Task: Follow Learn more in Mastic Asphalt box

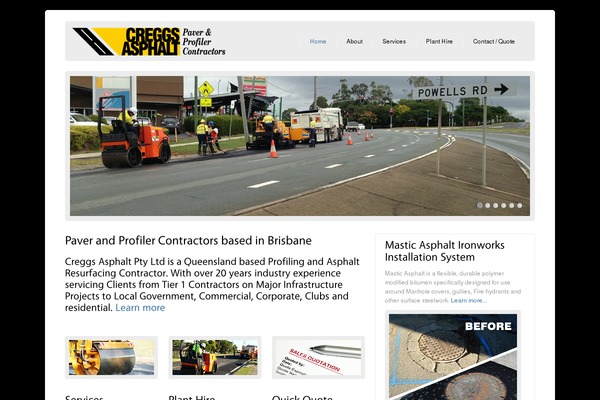Action: [468, 300]
